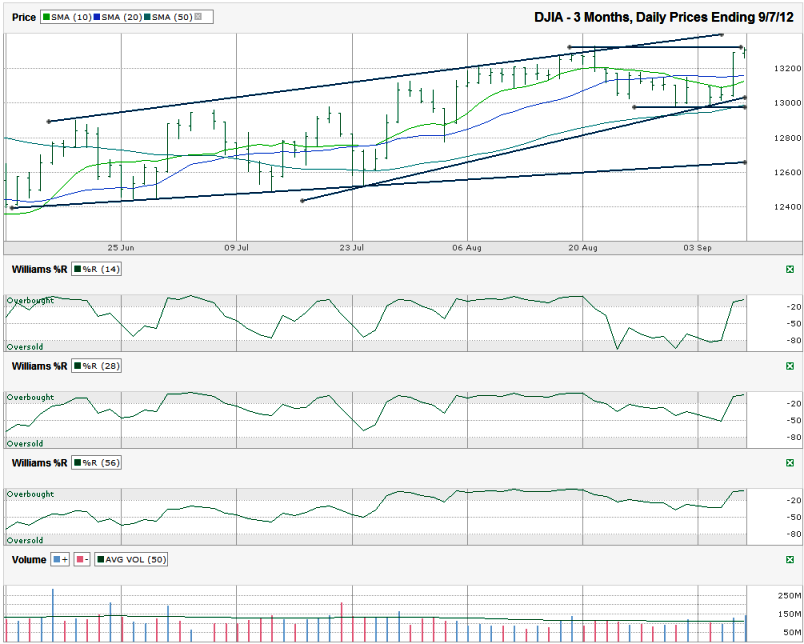Click Oversold label in %R (56) panel
This screenshot has height=644, width=804.
point(25,541)
